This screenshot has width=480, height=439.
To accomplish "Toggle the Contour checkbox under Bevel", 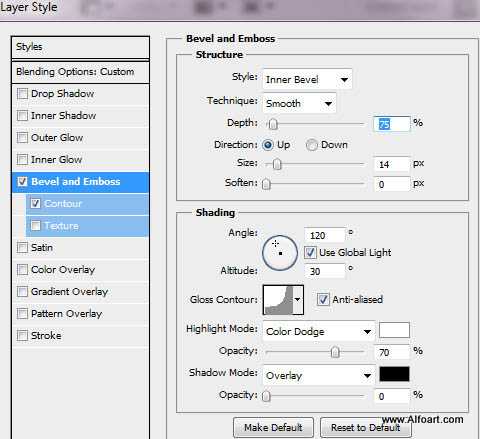I will pyautogui.click(x=35, y=203).
